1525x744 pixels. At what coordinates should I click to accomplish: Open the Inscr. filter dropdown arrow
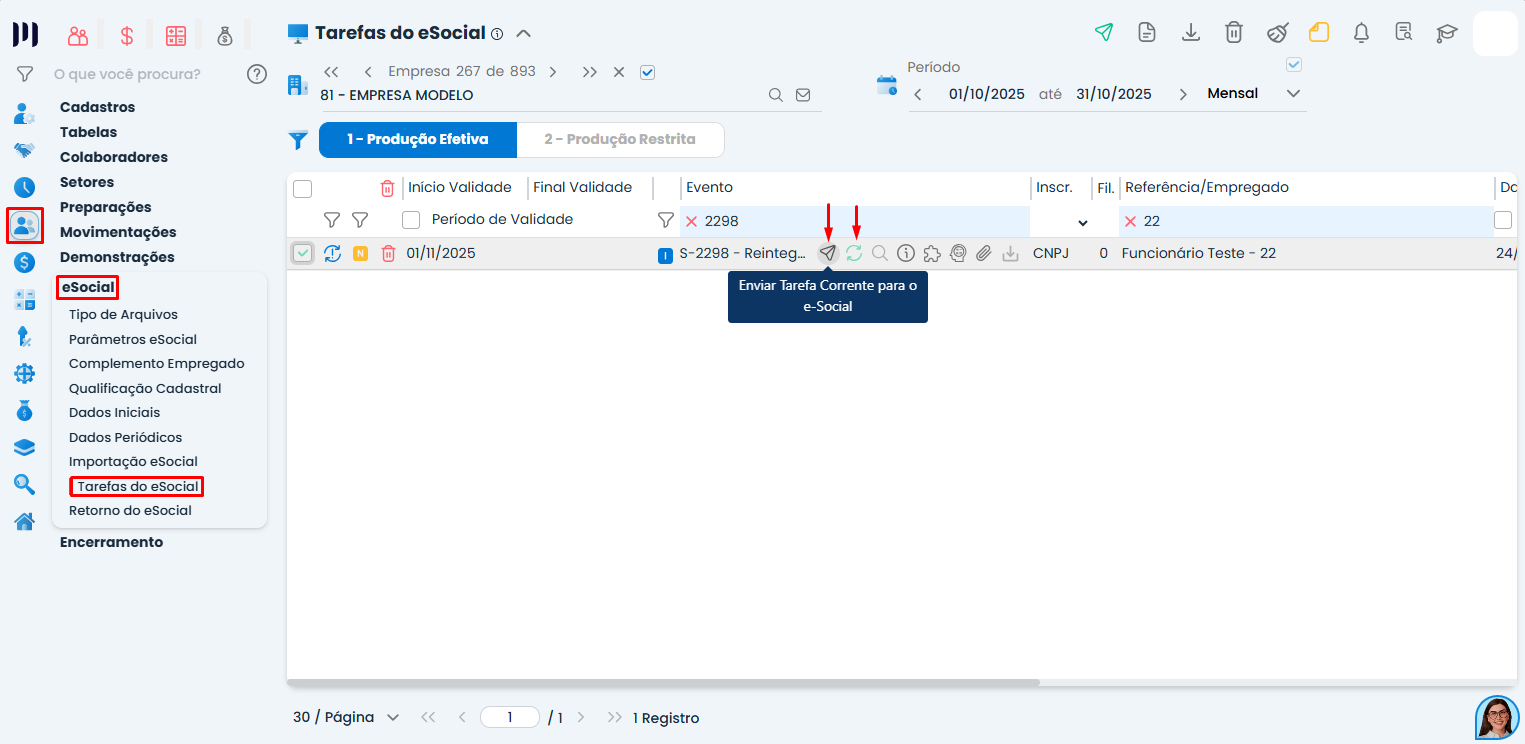click(1083, 222)
